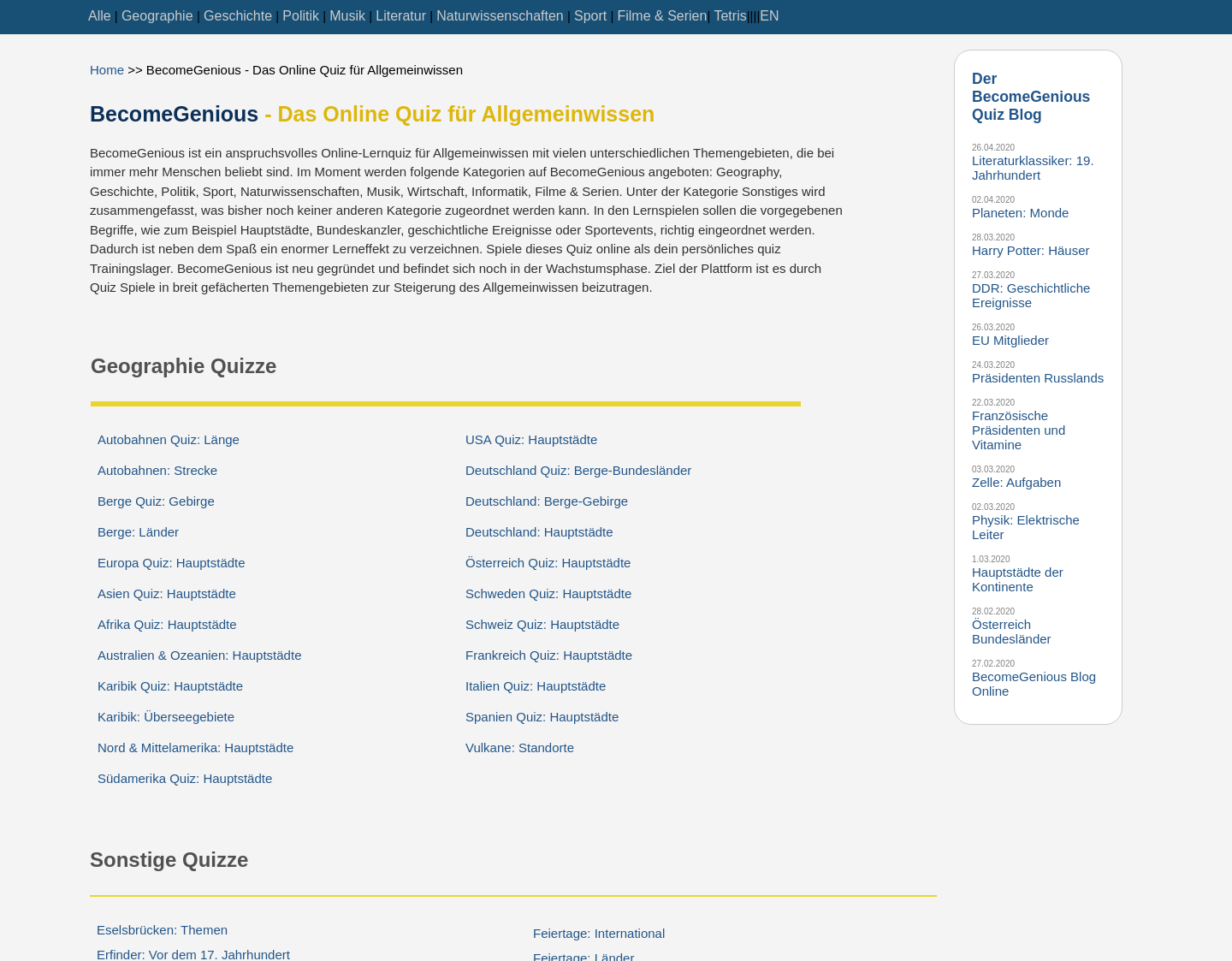Screen dimensions: 1232x961
Task: Open the Tetris page from navigation
Action: coord(731,16)
